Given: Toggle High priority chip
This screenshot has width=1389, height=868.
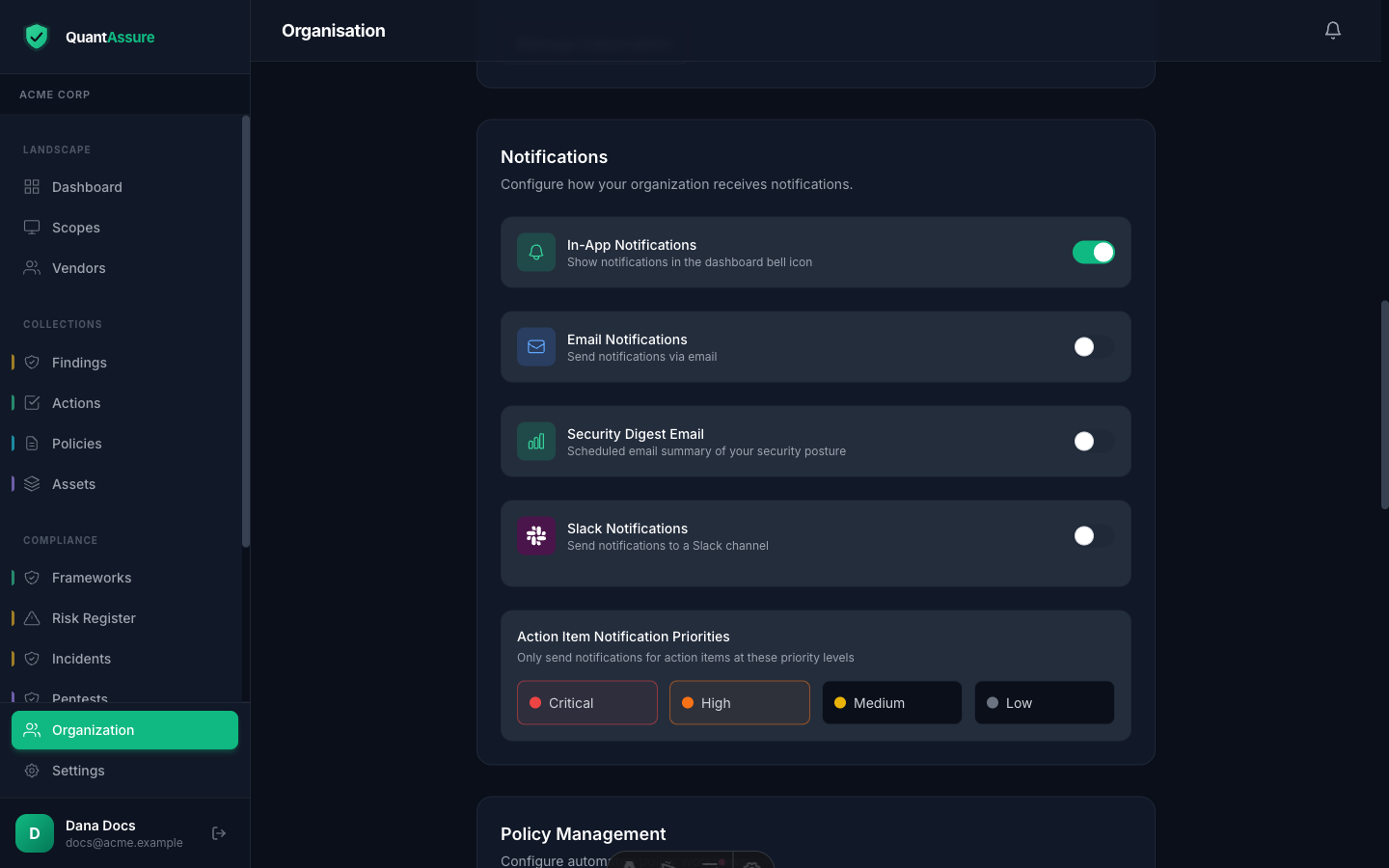Looking at the screenshot, I should (740, 702).
